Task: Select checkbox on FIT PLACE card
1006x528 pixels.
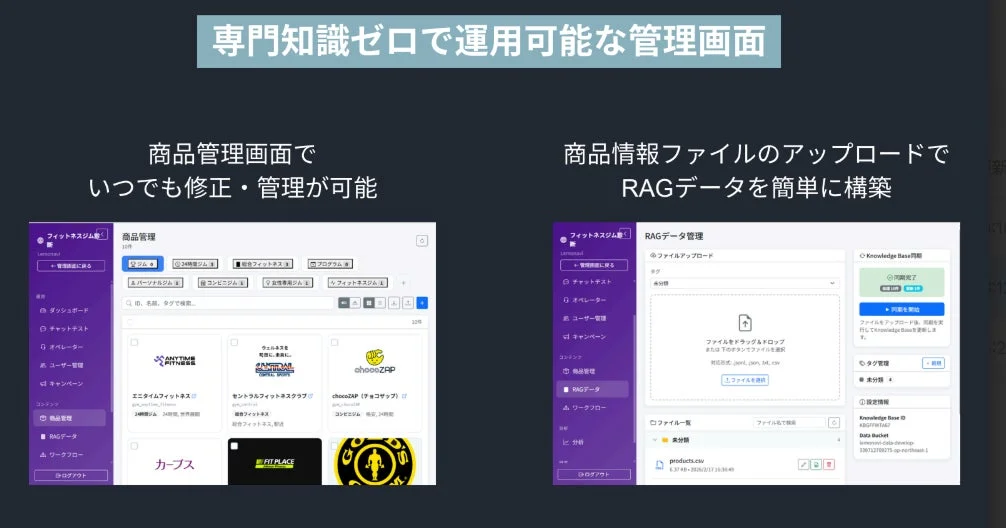Action: [234, 446]
